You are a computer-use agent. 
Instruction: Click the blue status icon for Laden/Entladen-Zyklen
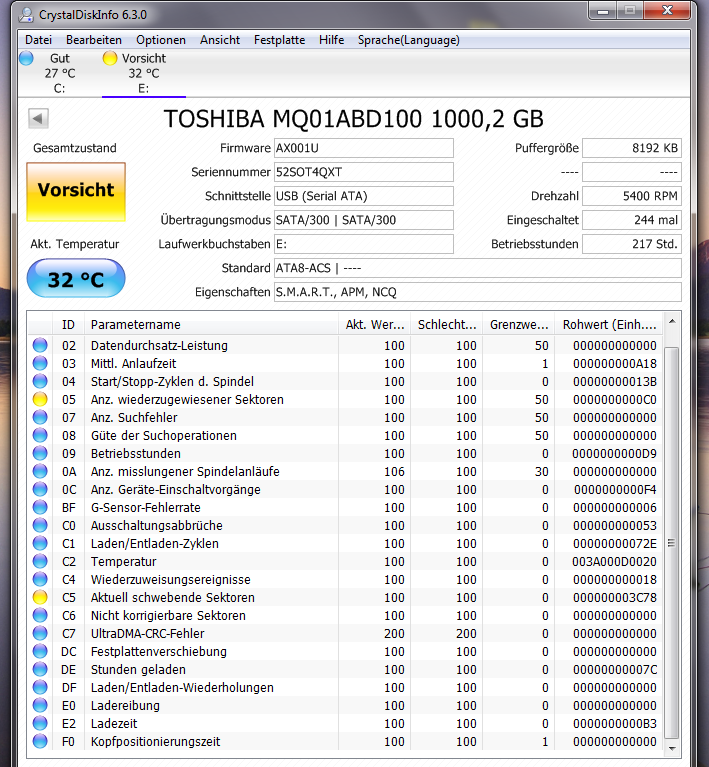40,543
